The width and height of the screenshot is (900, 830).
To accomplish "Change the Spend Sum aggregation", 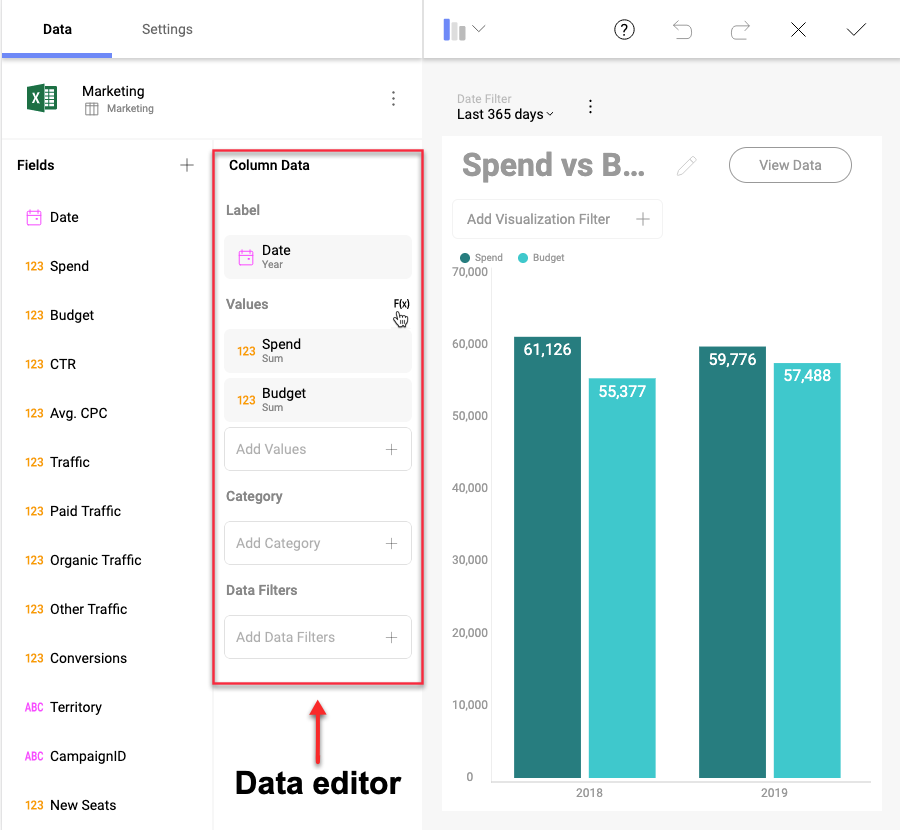I will click(x=317, y=350).
